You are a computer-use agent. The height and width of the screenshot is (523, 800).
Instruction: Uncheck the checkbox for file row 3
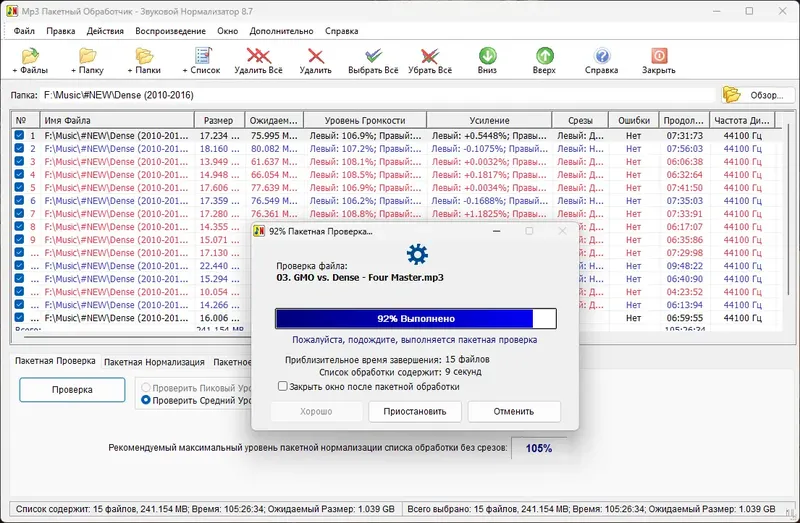(19, 161)
